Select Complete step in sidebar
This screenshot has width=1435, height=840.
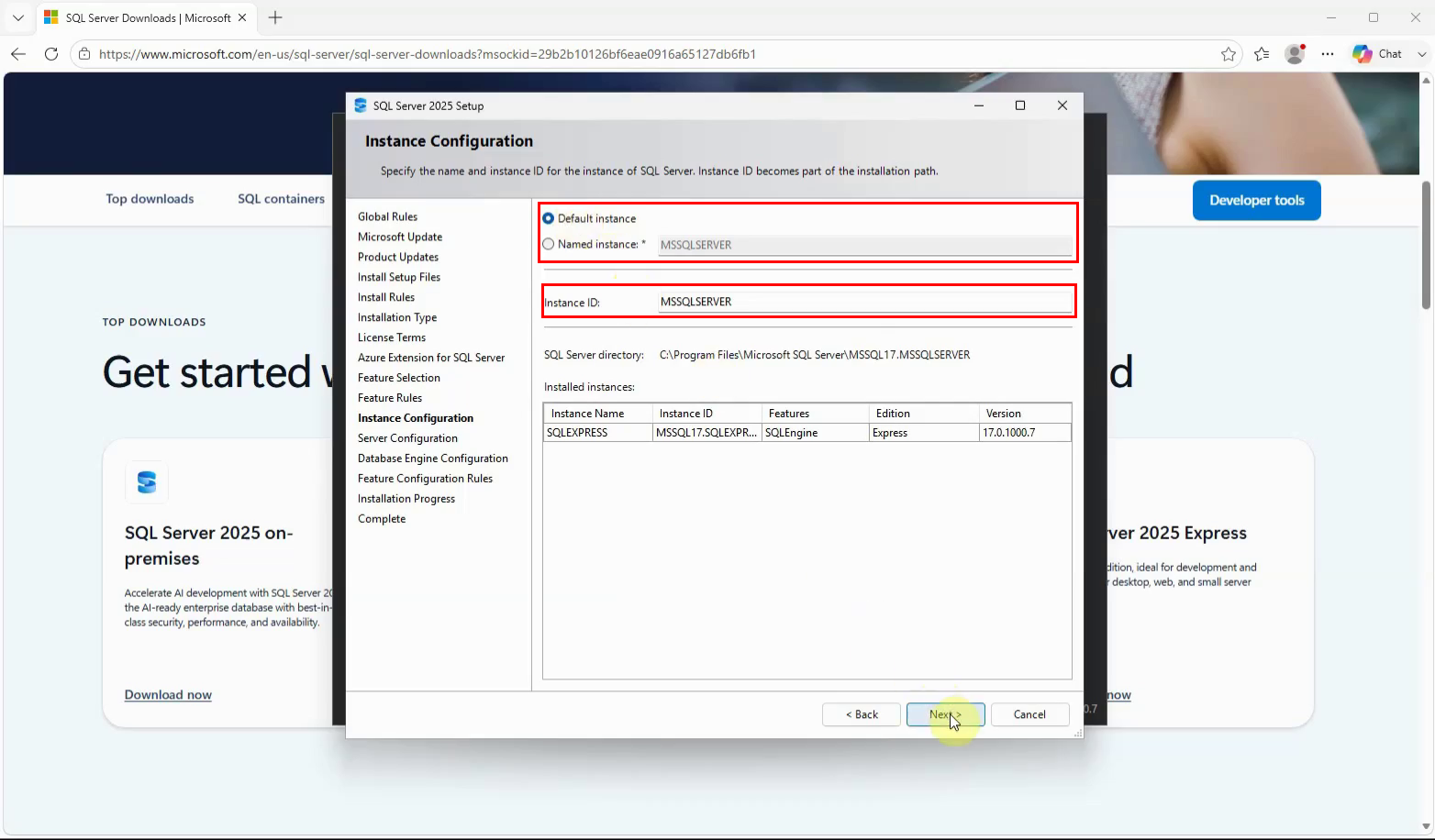[x=382, y=519]
